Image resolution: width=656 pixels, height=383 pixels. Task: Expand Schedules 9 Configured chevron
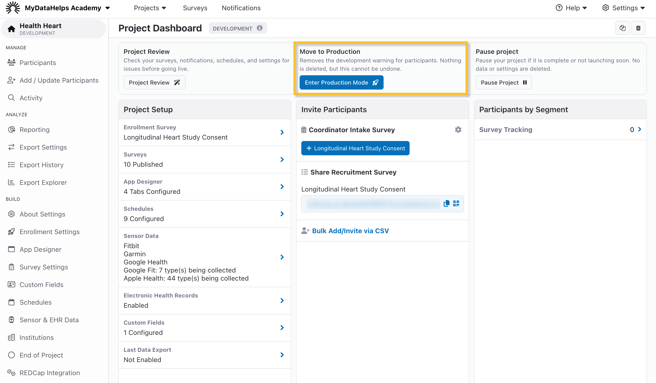[282, 214]
